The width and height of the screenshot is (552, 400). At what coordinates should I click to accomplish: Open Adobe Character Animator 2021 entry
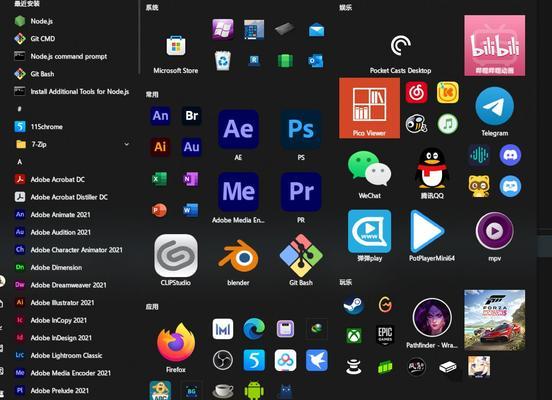tap(70, 250)
